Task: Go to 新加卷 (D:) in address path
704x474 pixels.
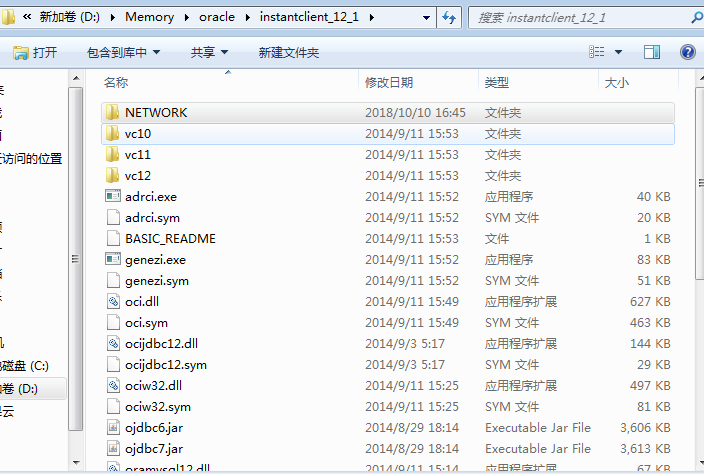Action: [70, 17]
